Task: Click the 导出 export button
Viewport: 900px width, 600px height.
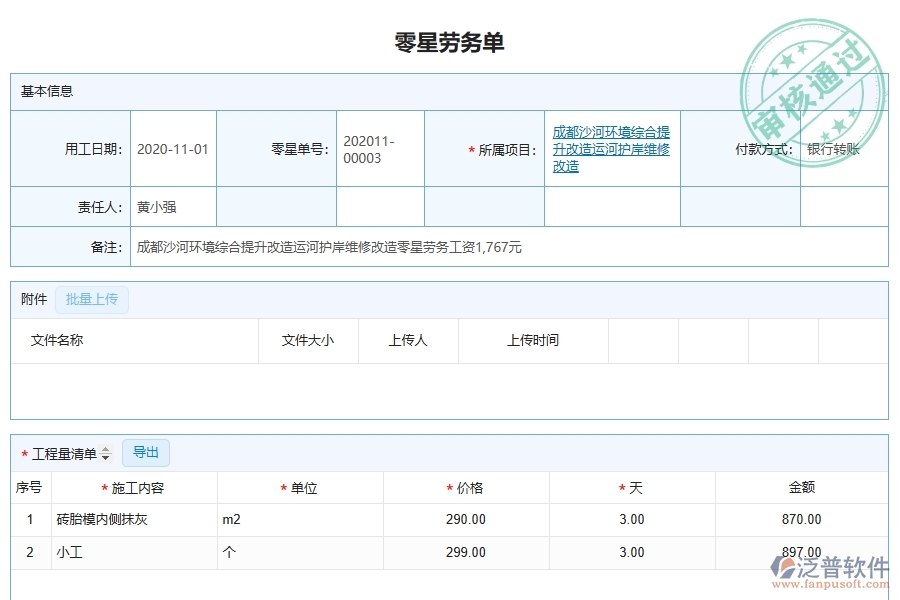Action: pos(145,452)
